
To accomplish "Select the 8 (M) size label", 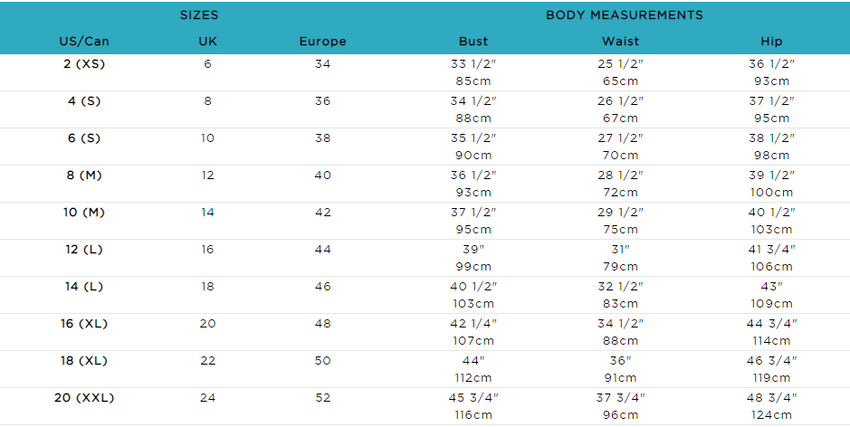I will tap(84, 176).
